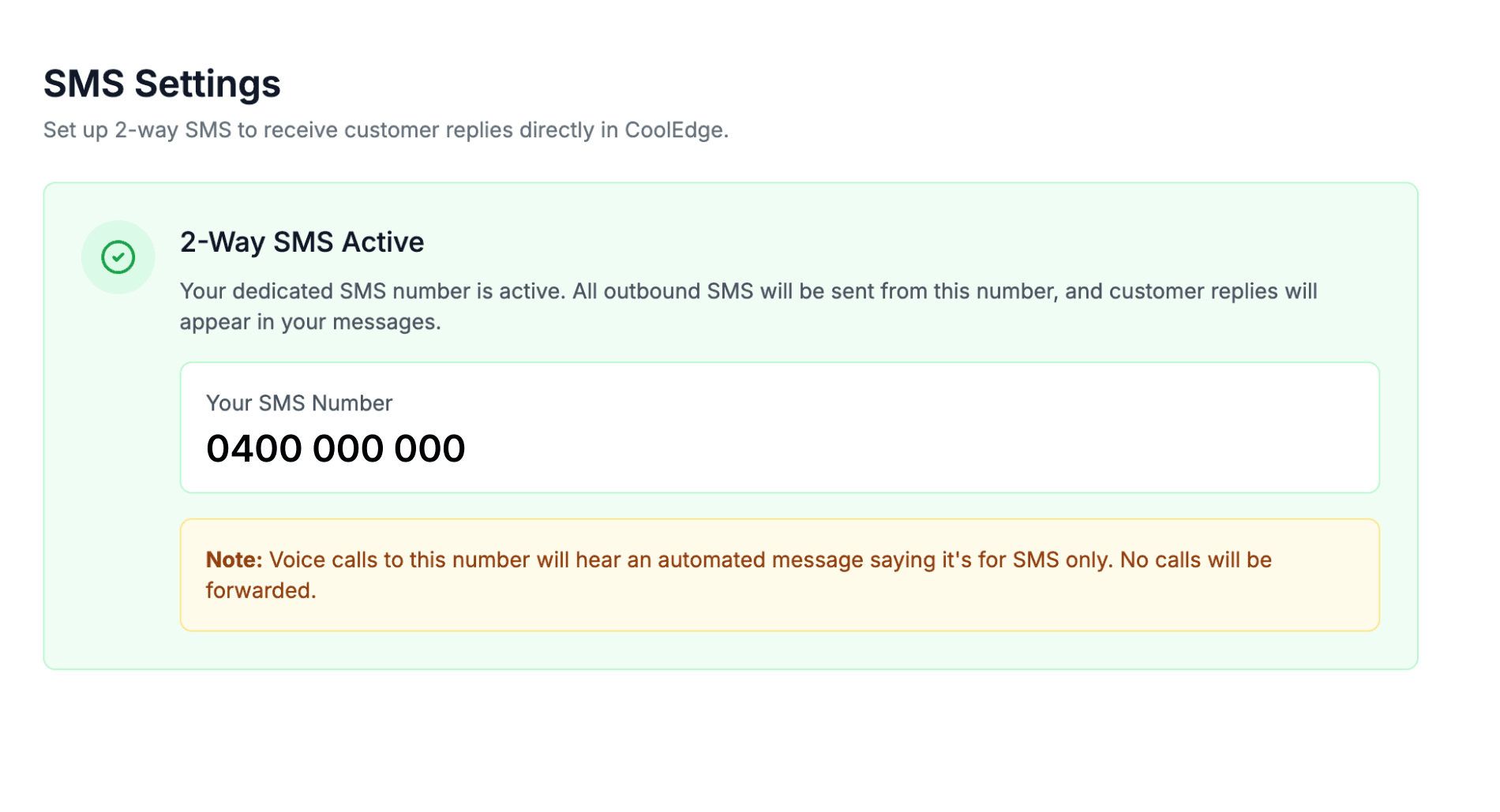Click the 2-Way SMS Active heading
1500x812 pixels.
click(302, 242)
